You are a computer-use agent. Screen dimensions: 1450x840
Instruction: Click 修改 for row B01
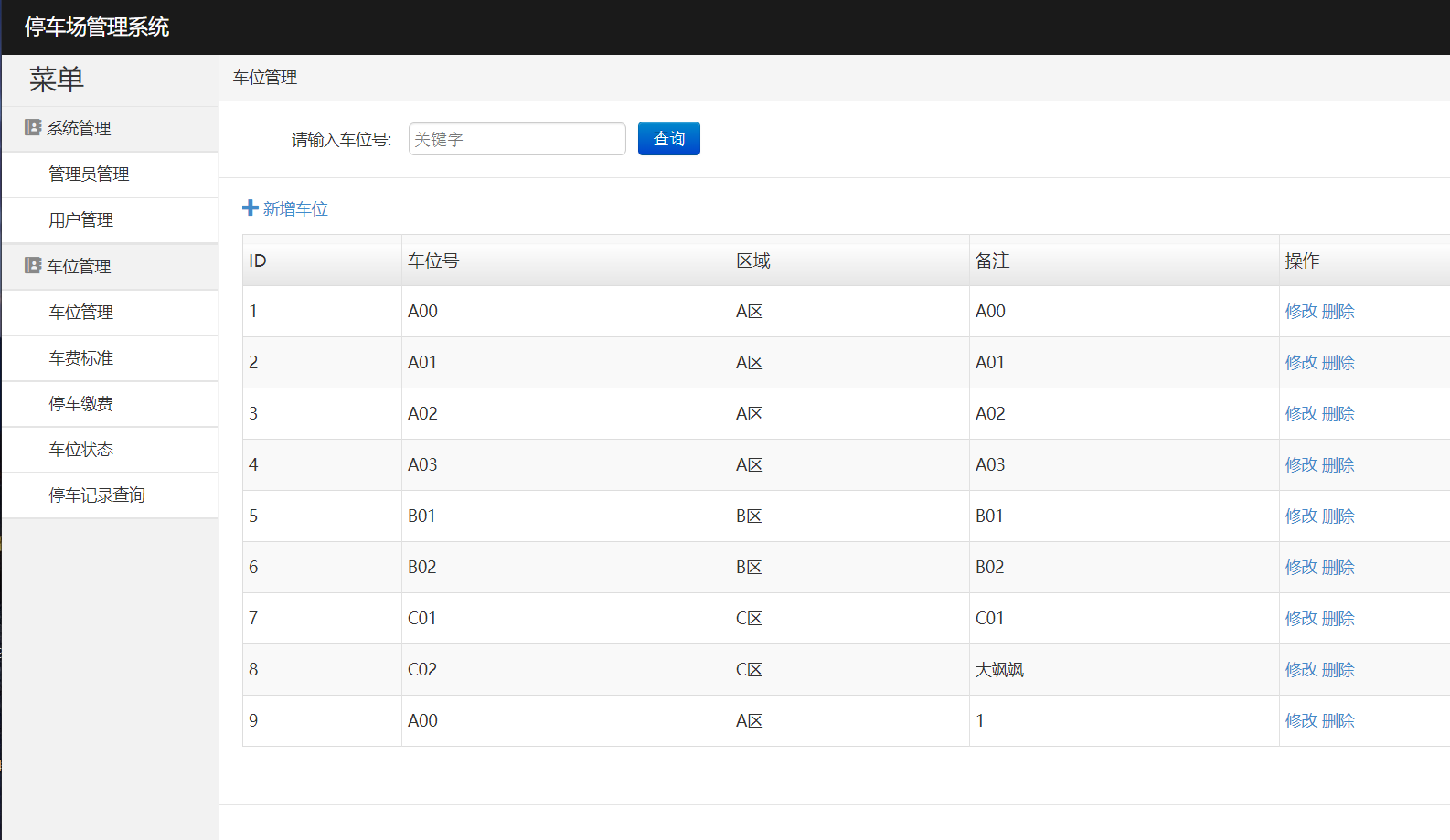[1301, 516]
